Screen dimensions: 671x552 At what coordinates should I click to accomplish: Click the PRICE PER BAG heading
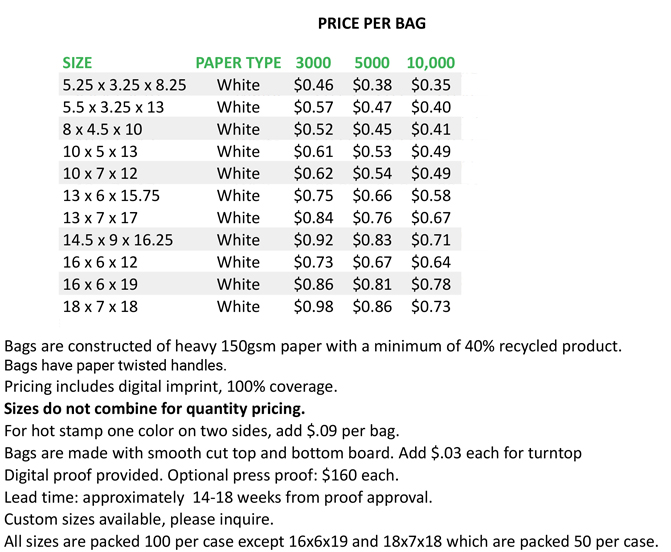click(371, 23)
